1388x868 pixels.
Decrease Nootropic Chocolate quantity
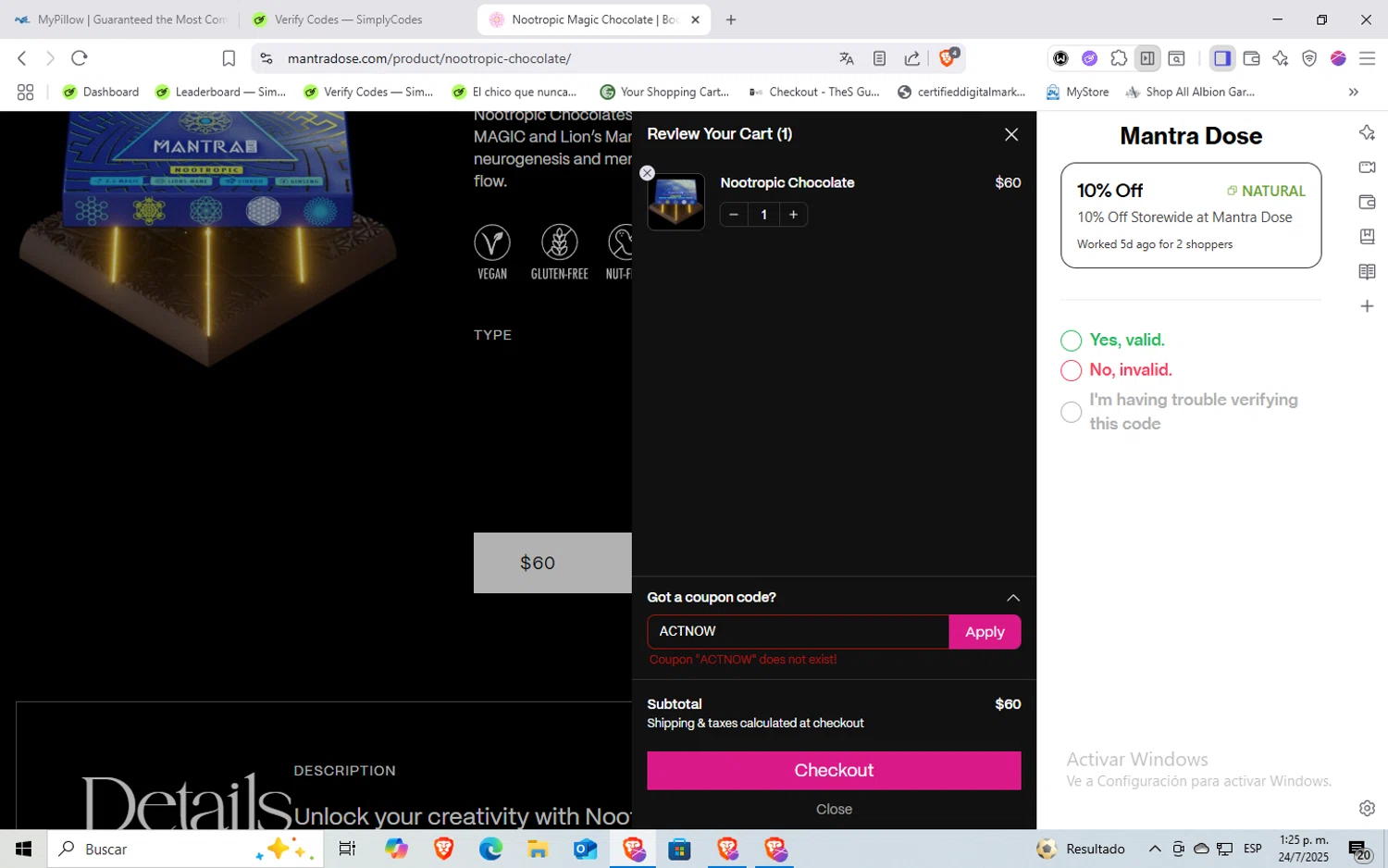pos(734,215)
